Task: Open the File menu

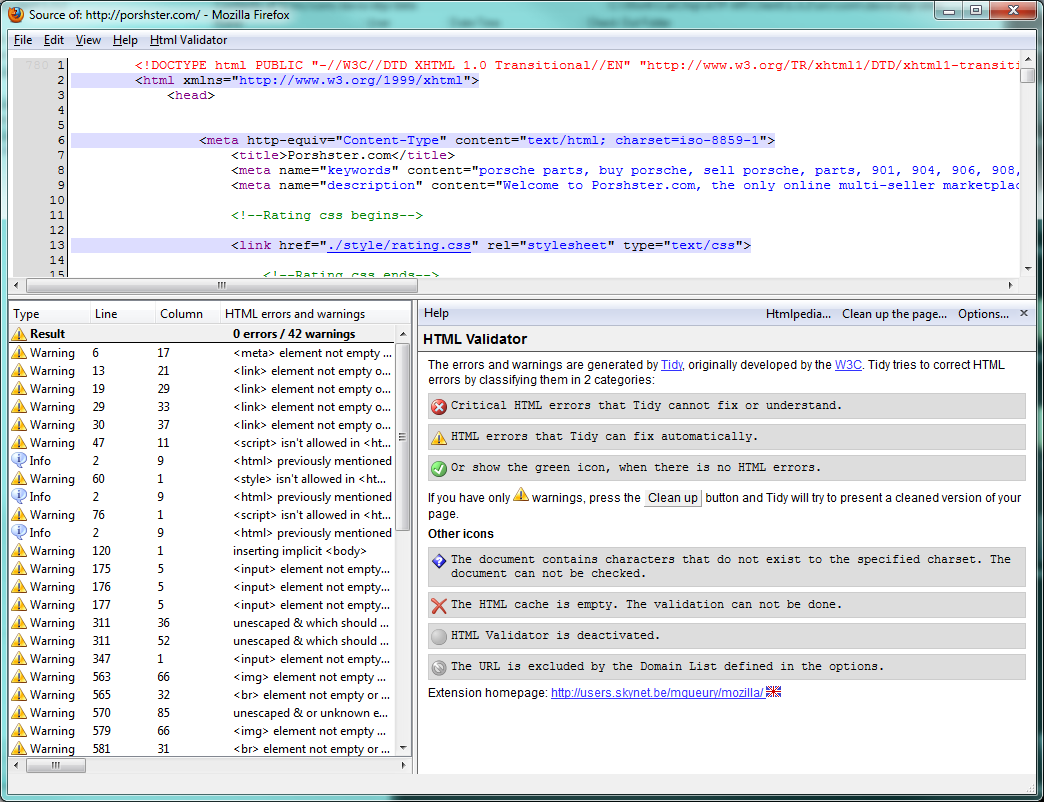Action: (x=23, y=40)
